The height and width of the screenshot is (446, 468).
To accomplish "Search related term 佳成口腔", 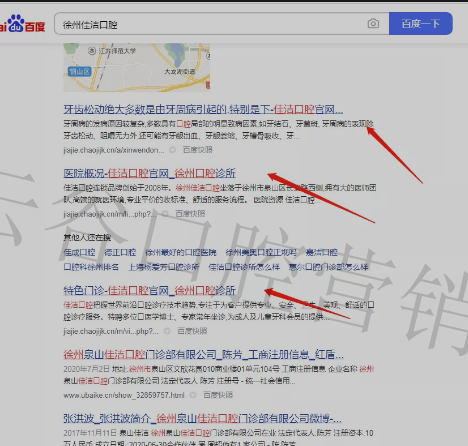I will pyautogui.click(x=79, y=252).
